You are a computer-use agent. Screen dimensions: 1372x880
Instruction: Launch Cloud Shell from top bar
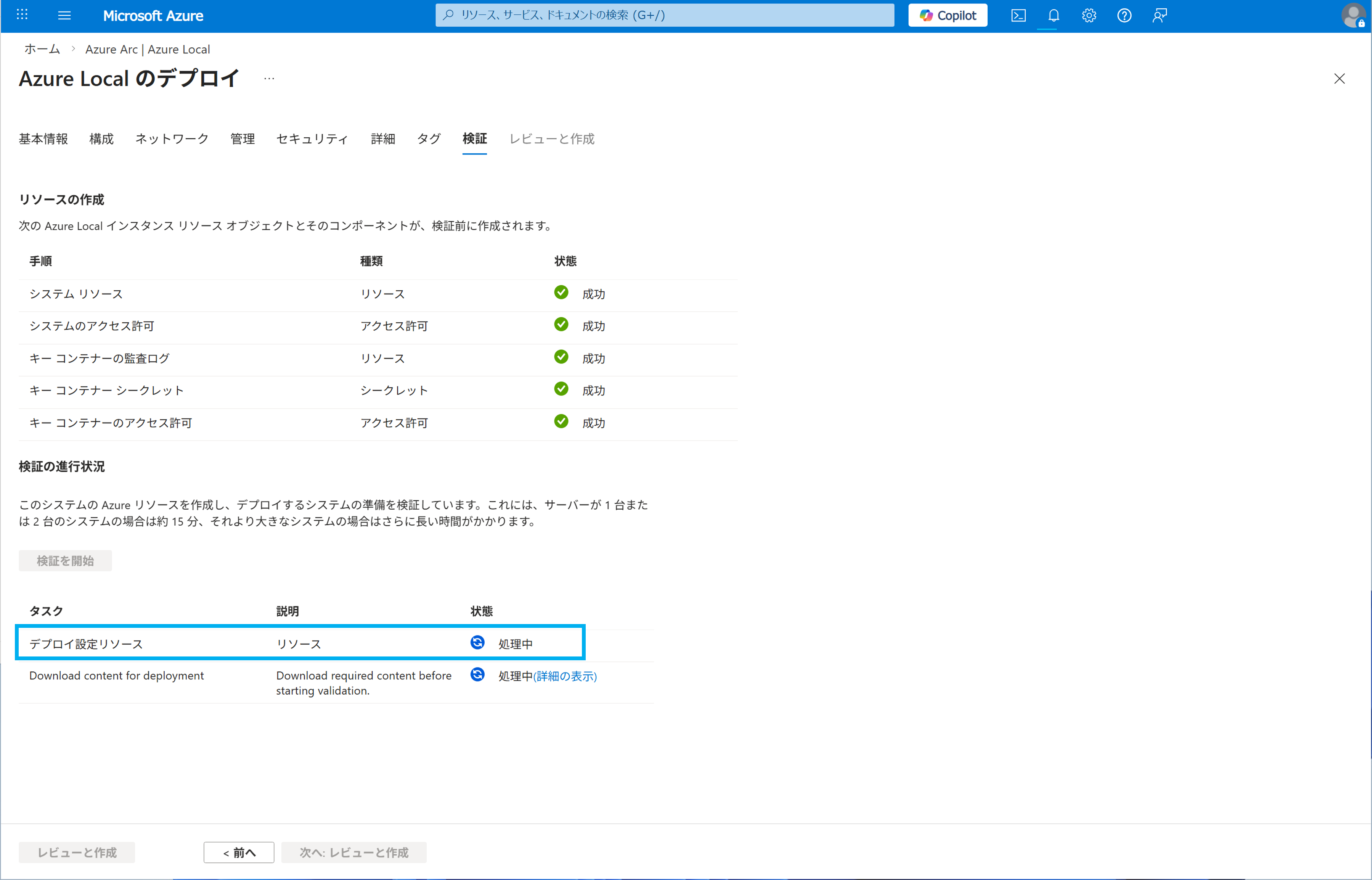[x=1018, y=15]
